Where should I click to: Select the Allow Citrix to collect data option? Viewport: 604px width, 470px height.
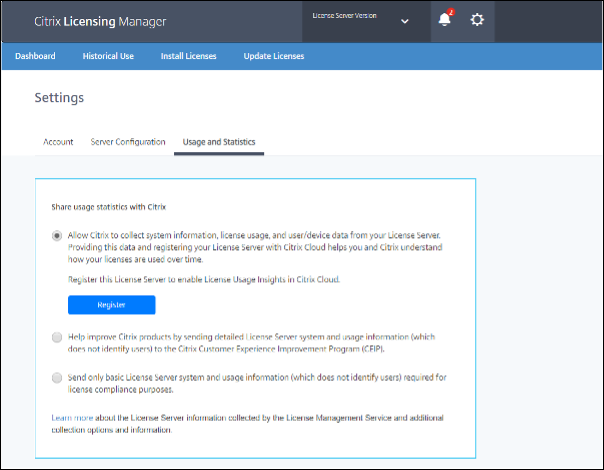[57, 235]
